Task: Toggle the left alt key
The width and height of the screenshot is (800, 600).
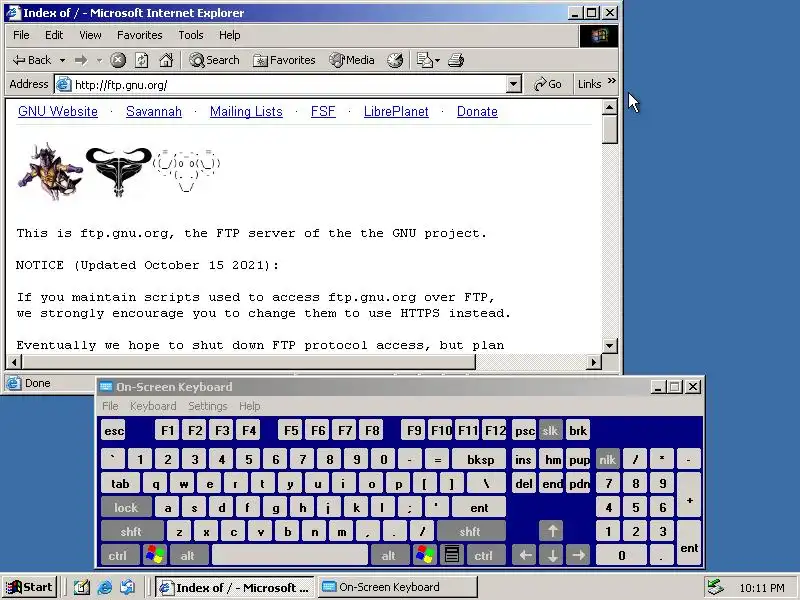Action: click(x=188, y=556)
